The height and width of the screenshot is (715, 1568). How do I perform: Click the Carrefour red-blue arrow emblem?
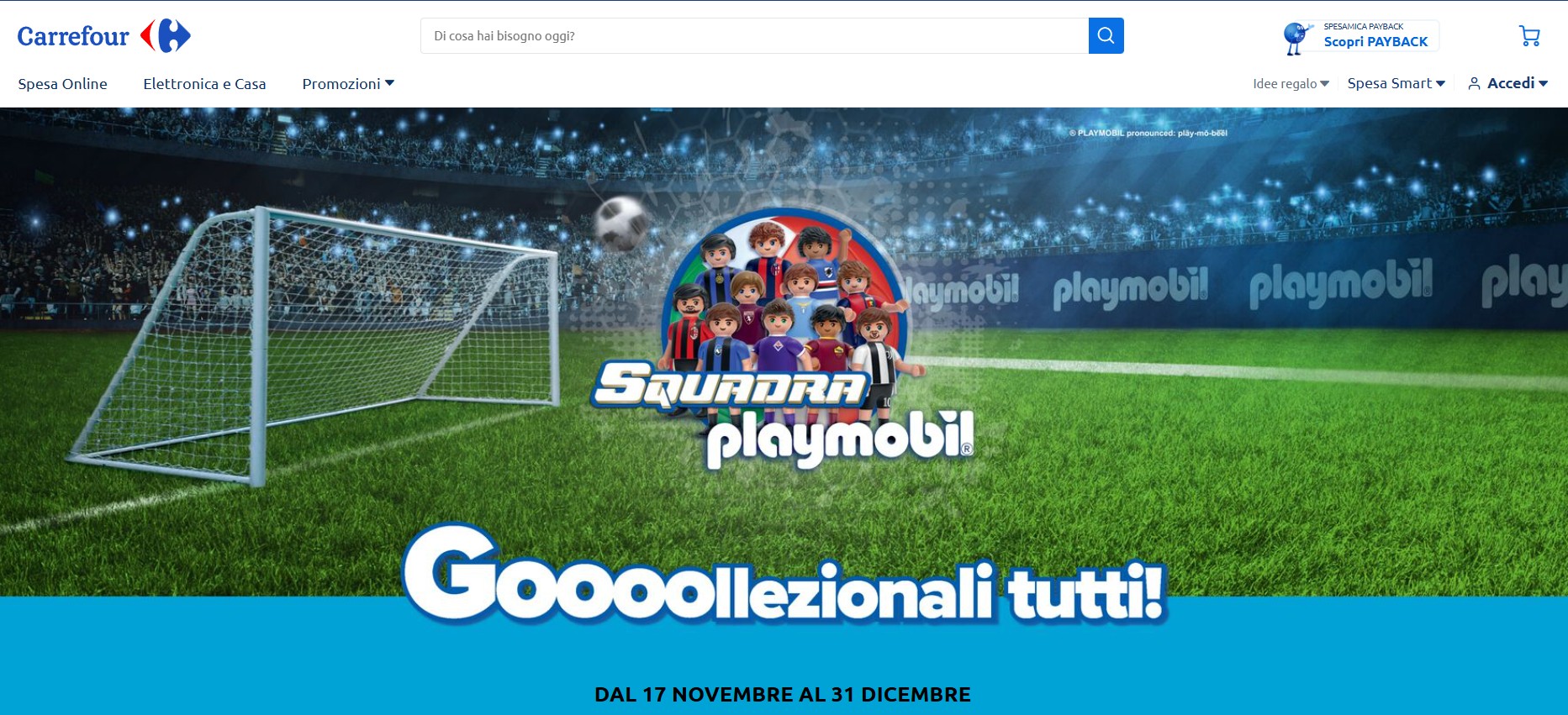(x=166, y=36)
